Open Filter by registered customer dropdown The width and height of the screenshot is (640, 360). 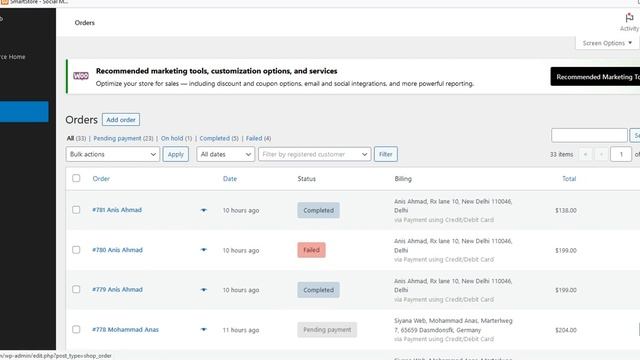point(315,154)
